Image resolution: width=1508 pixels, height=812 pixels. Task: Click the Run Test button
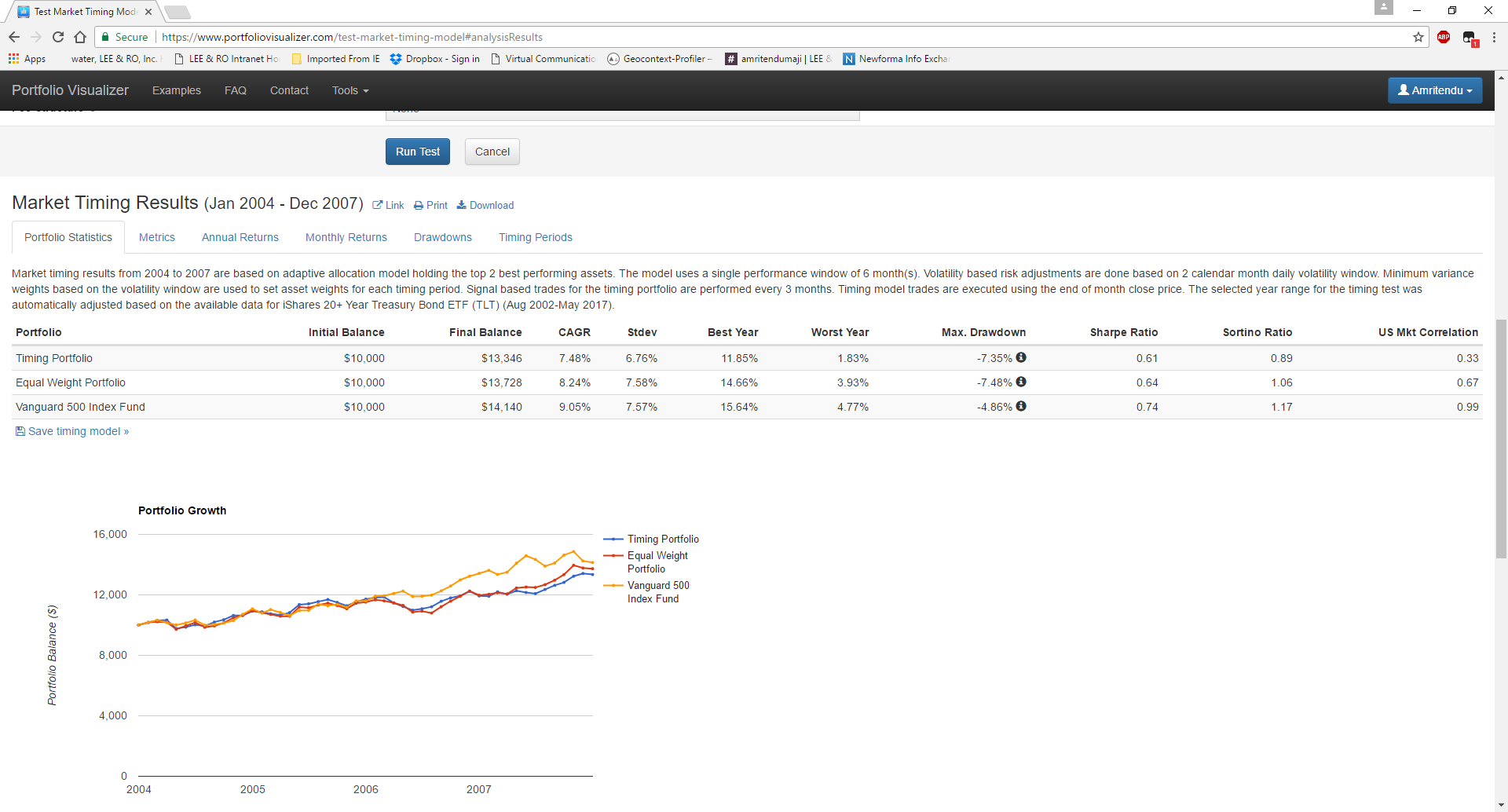tap(418, 152)
